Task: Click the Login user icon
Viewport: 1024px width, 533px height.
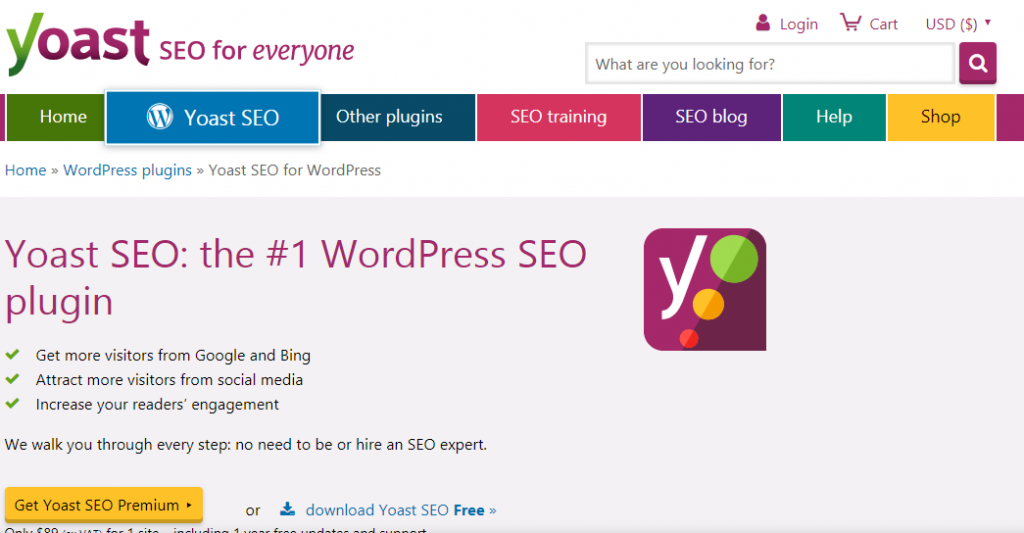Action: [x=763, y=23]
